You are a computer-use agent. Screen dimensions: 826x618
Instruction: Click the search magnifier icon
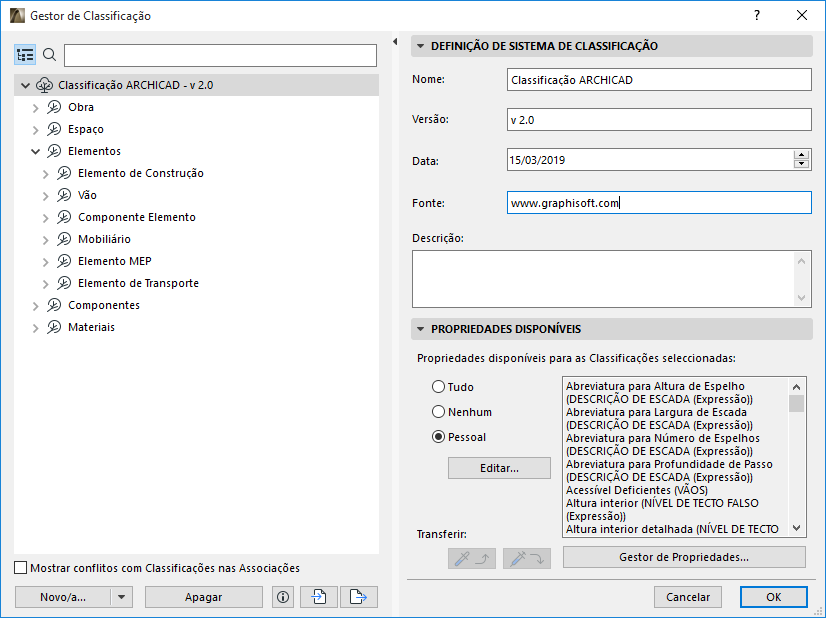(49, 55)
